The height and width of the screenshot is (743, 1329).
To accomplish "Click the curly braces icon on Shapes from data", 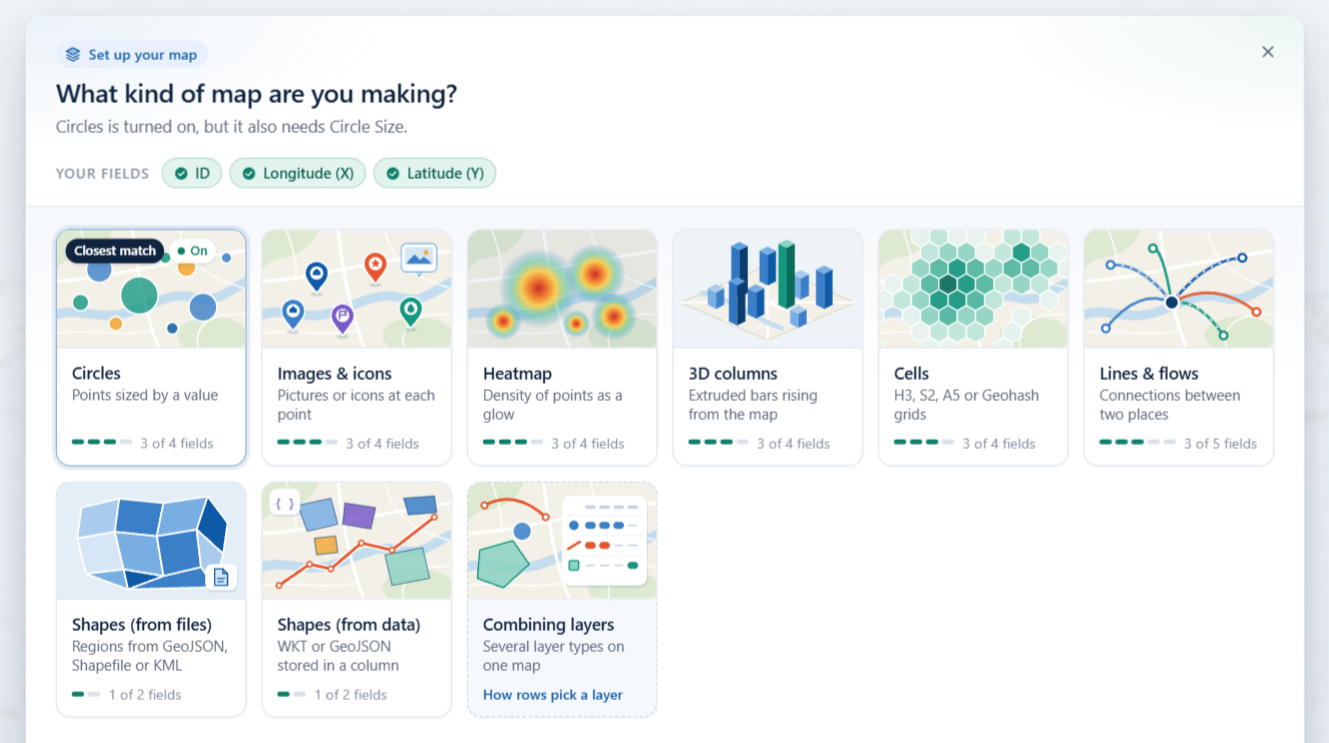I will 285,504.
